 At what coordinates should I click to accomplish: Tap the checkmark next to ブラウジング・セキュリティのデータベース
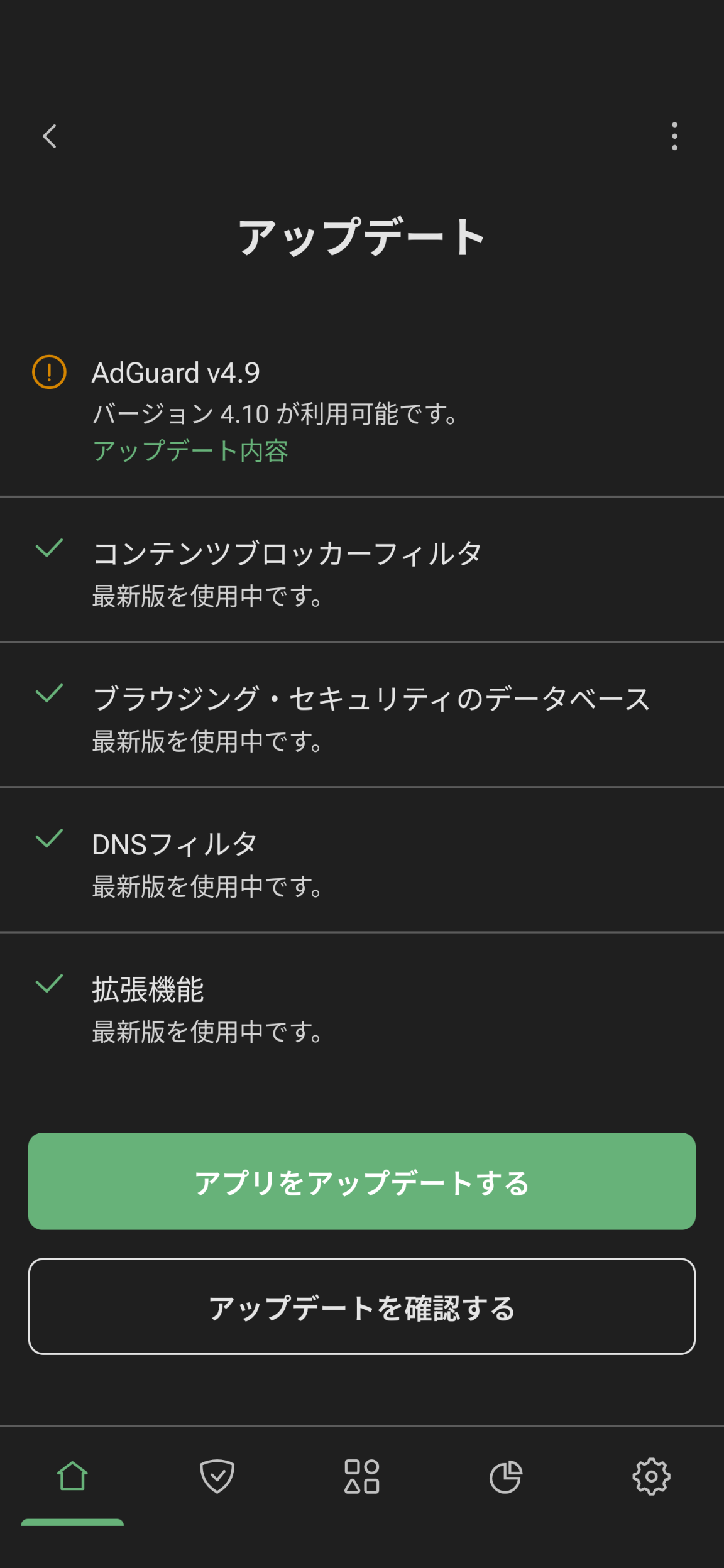(49, 694)
